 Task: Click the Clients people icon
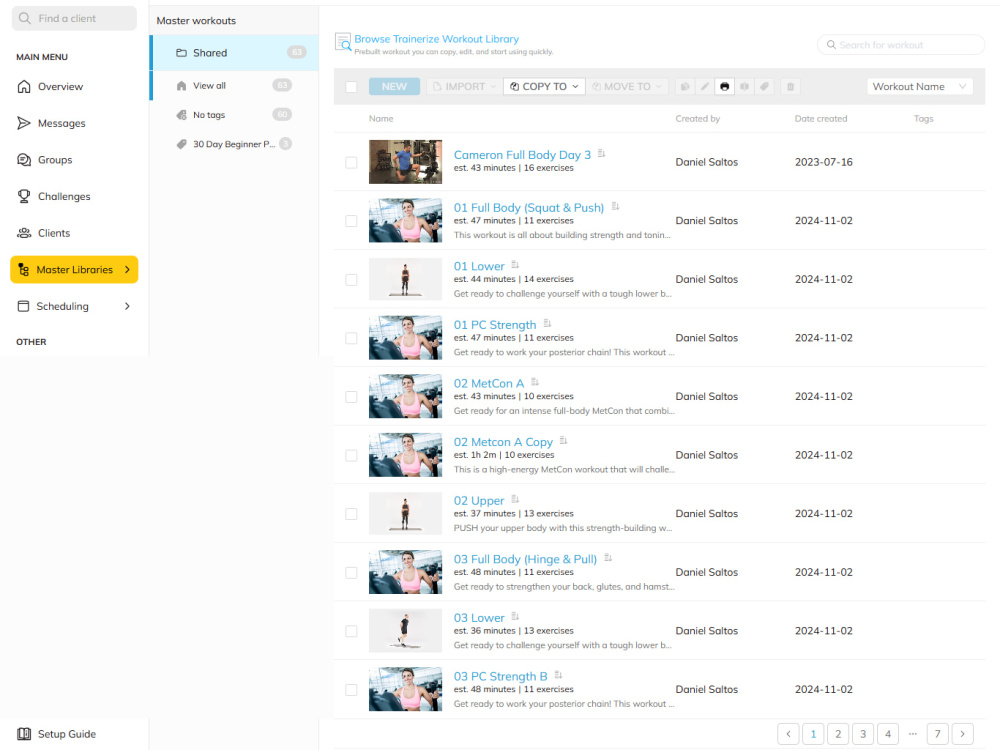point(24,233)
